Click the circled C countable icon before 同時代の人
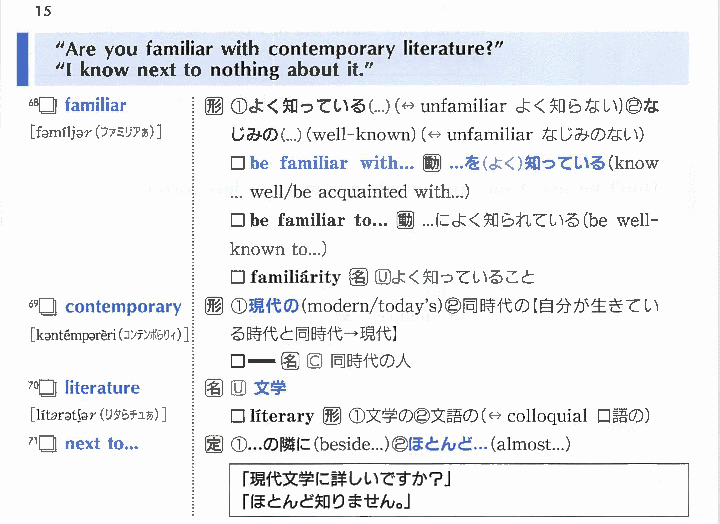 click(312, 361)
